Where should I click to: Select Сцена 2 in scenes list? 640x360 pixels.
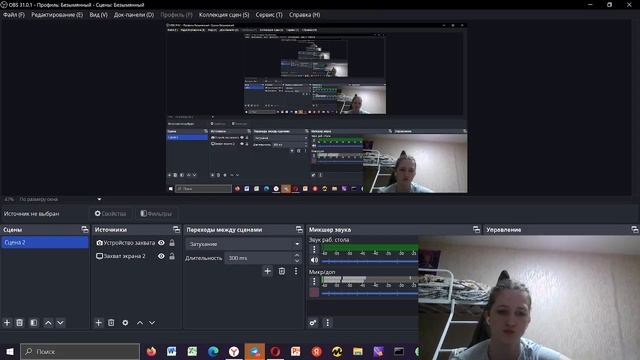pos(44,242)
